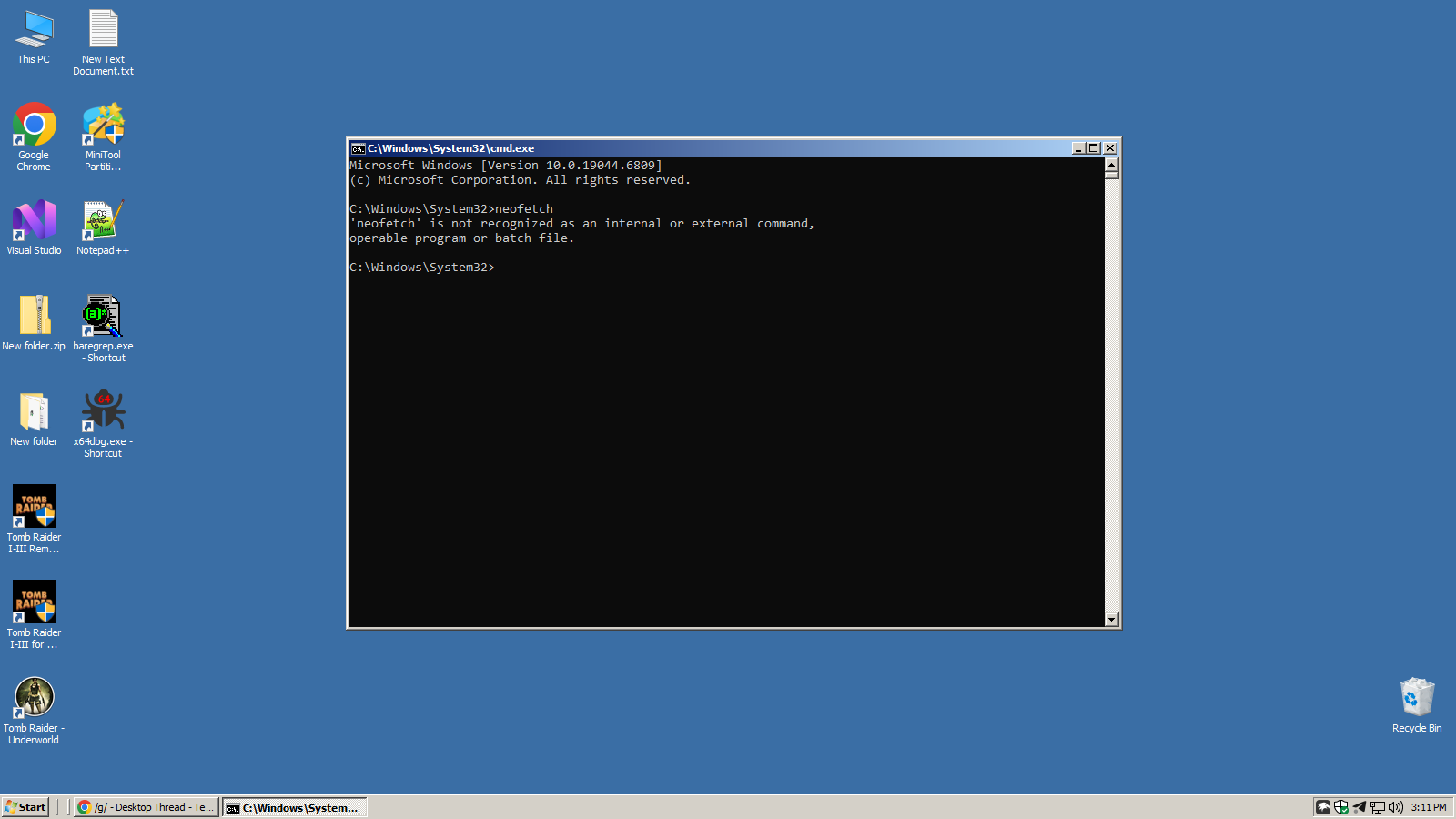Click the scrollbar down arrow in cmd window
This screenshot has width=1456, height=819.
click(1111, 619)
